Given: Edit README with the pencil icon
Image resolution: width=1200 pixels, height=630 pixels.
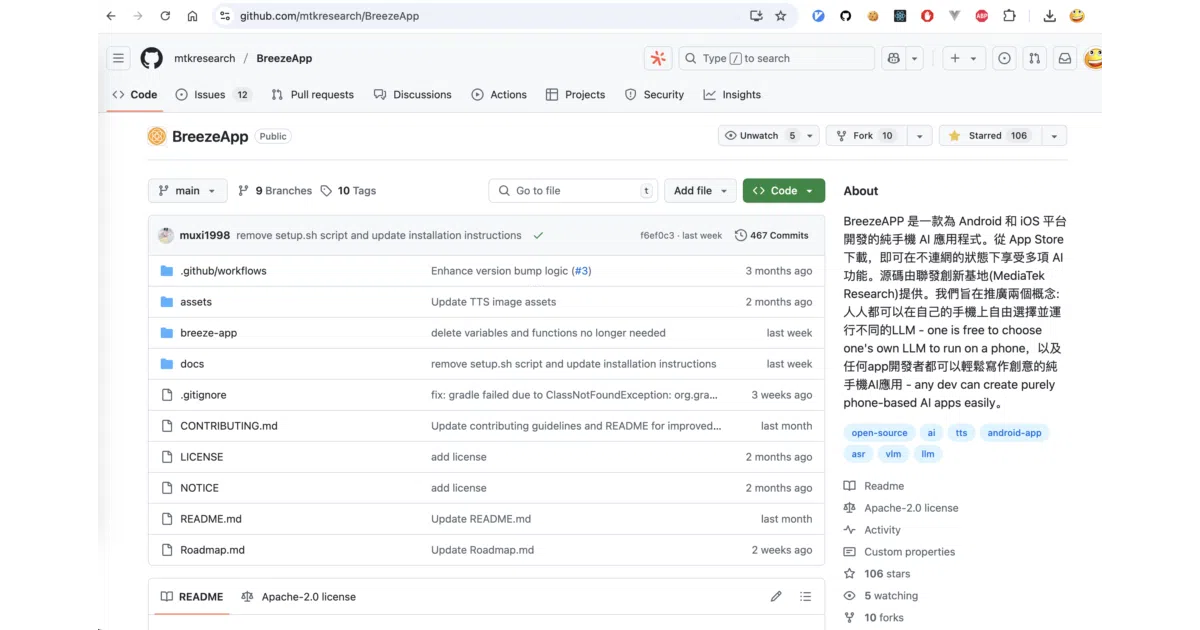Looking at the screenshot, I should pyautogui.click(x=776, y=597).
